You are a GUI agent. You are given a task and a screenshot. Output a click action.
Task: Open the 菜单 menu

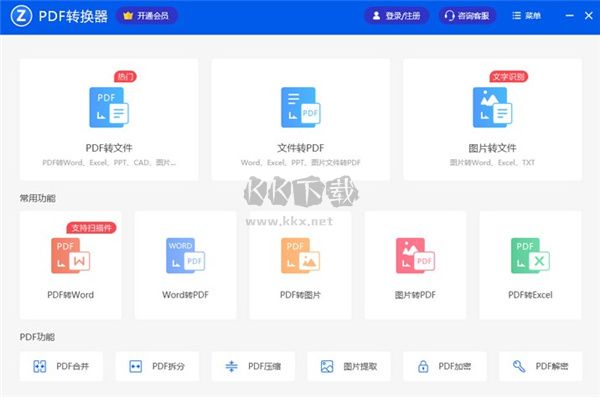pyautogui.click(x=527, y=16)
